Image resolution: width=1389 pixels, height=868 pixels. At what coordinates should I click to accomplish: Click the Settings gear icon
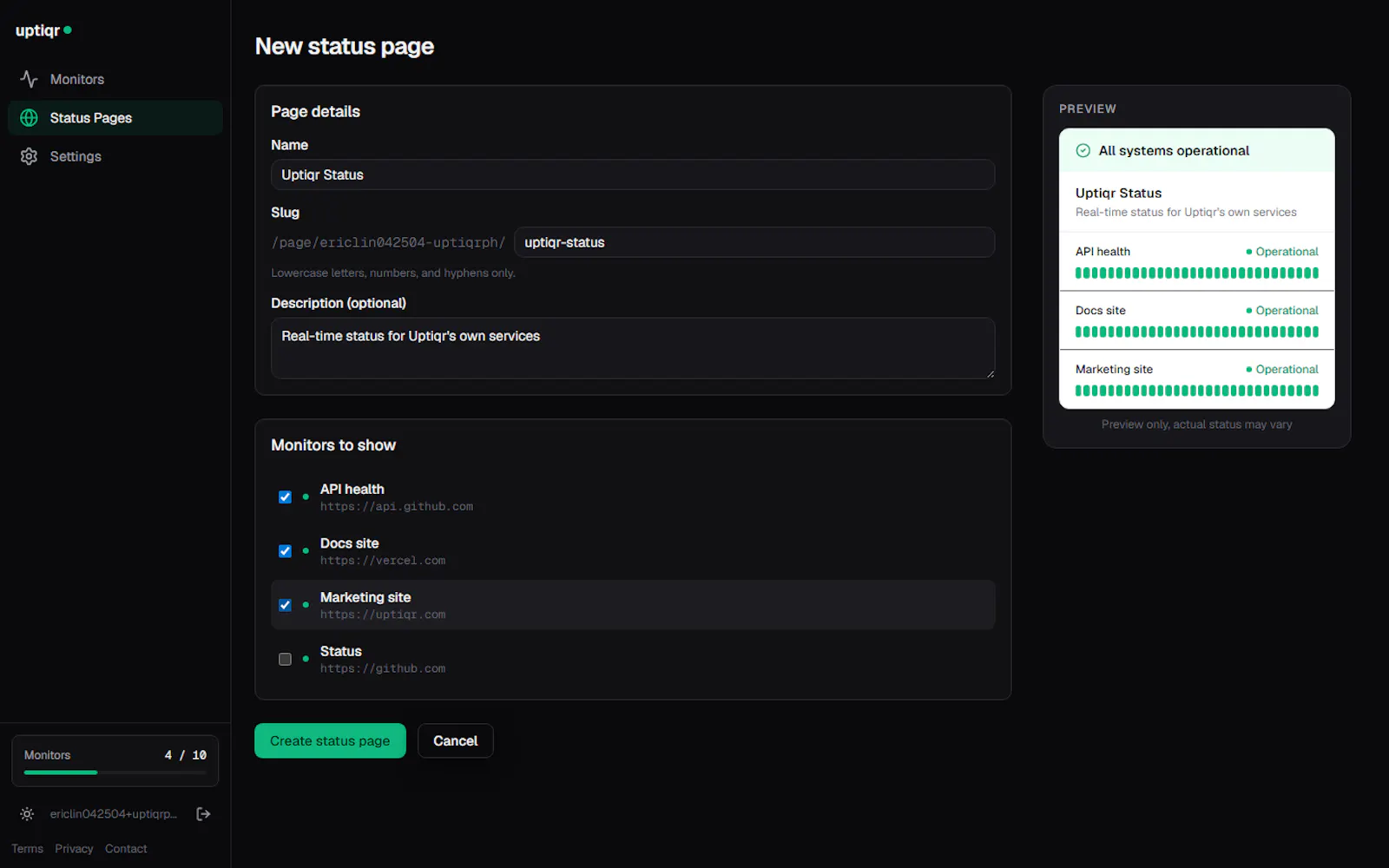(x=29, y=156)
